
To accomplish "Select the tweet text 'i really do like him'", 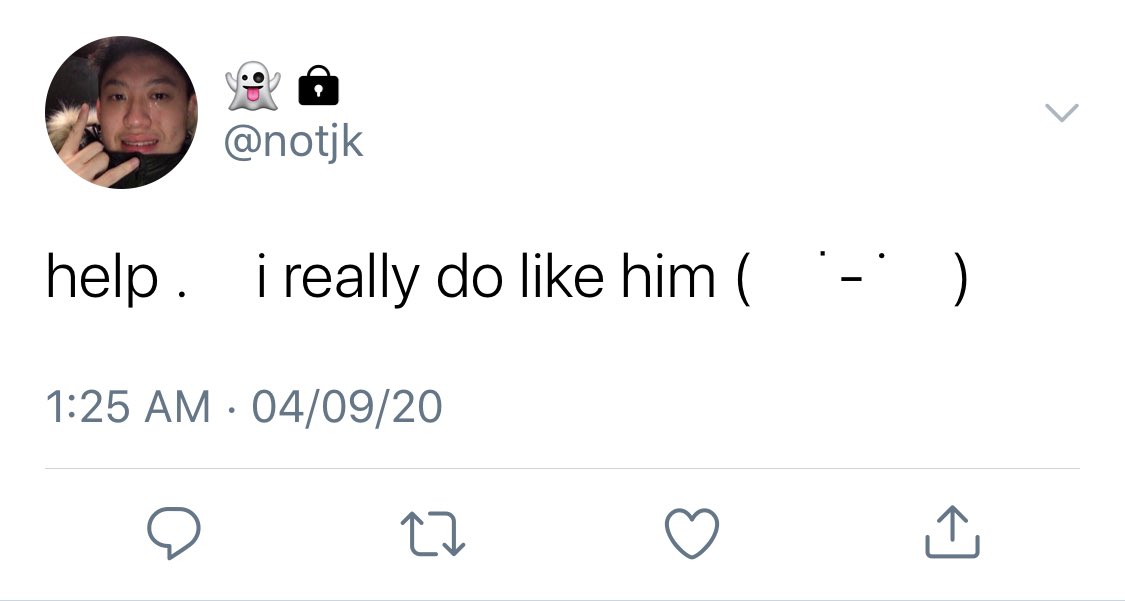I will pos(486,278).
